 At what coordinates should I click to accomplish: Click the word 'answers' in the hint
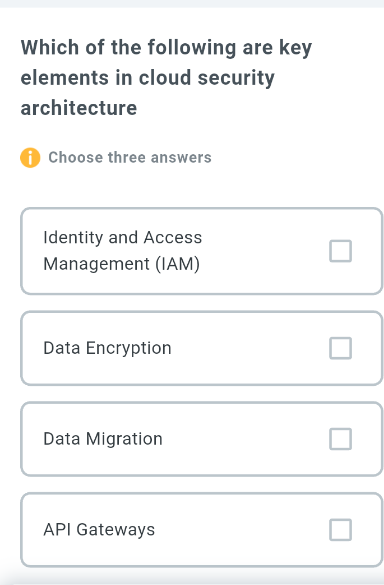[x=181, y=157]
